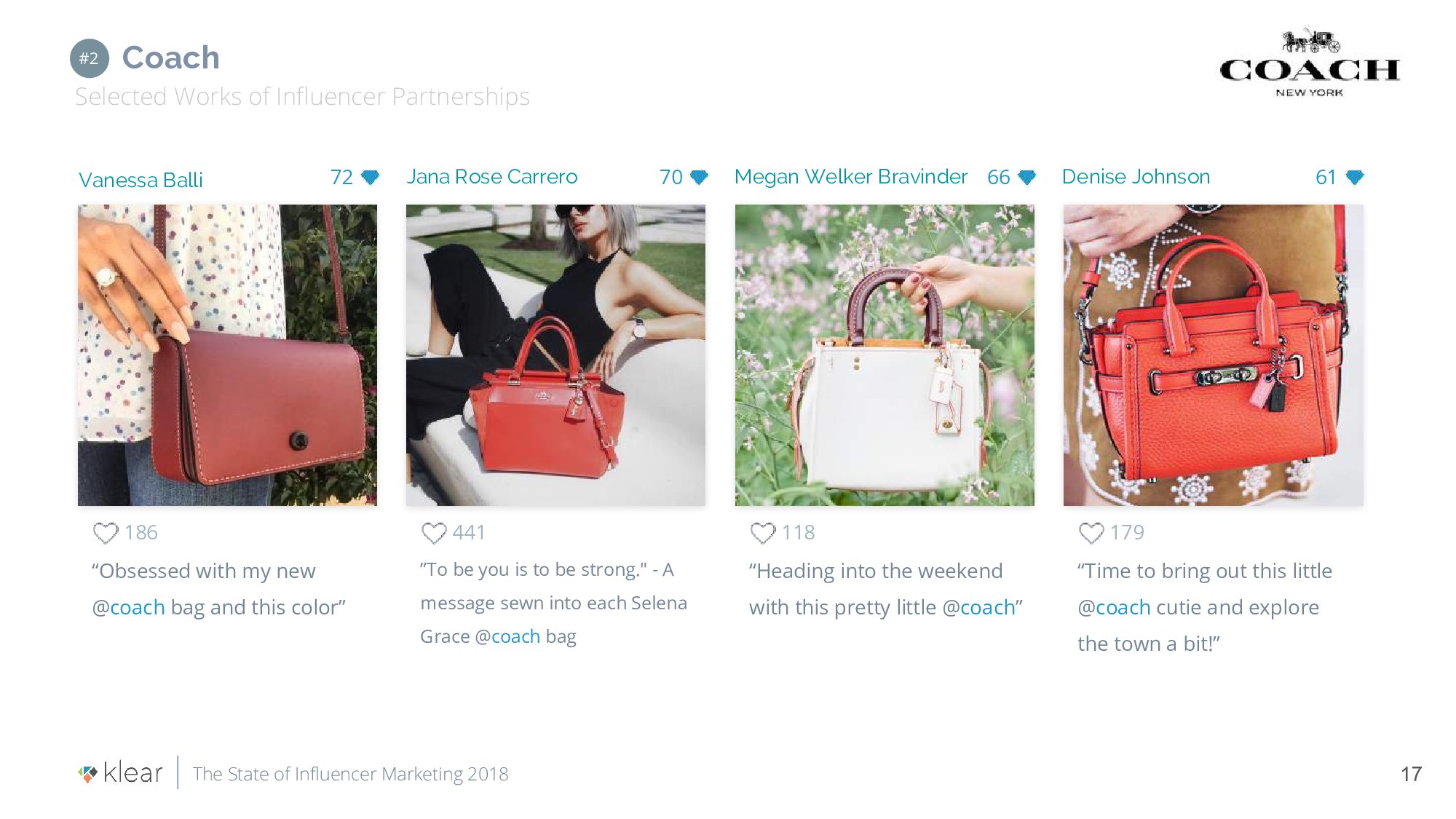Open the white bag in flowers photo
The image size is (1456, 819).
885,355
